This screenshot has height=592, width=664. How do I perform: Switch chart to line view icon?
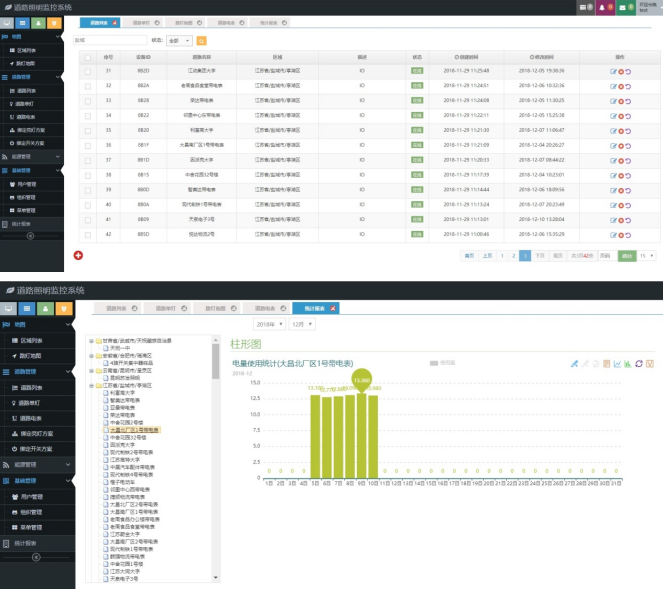617,363
